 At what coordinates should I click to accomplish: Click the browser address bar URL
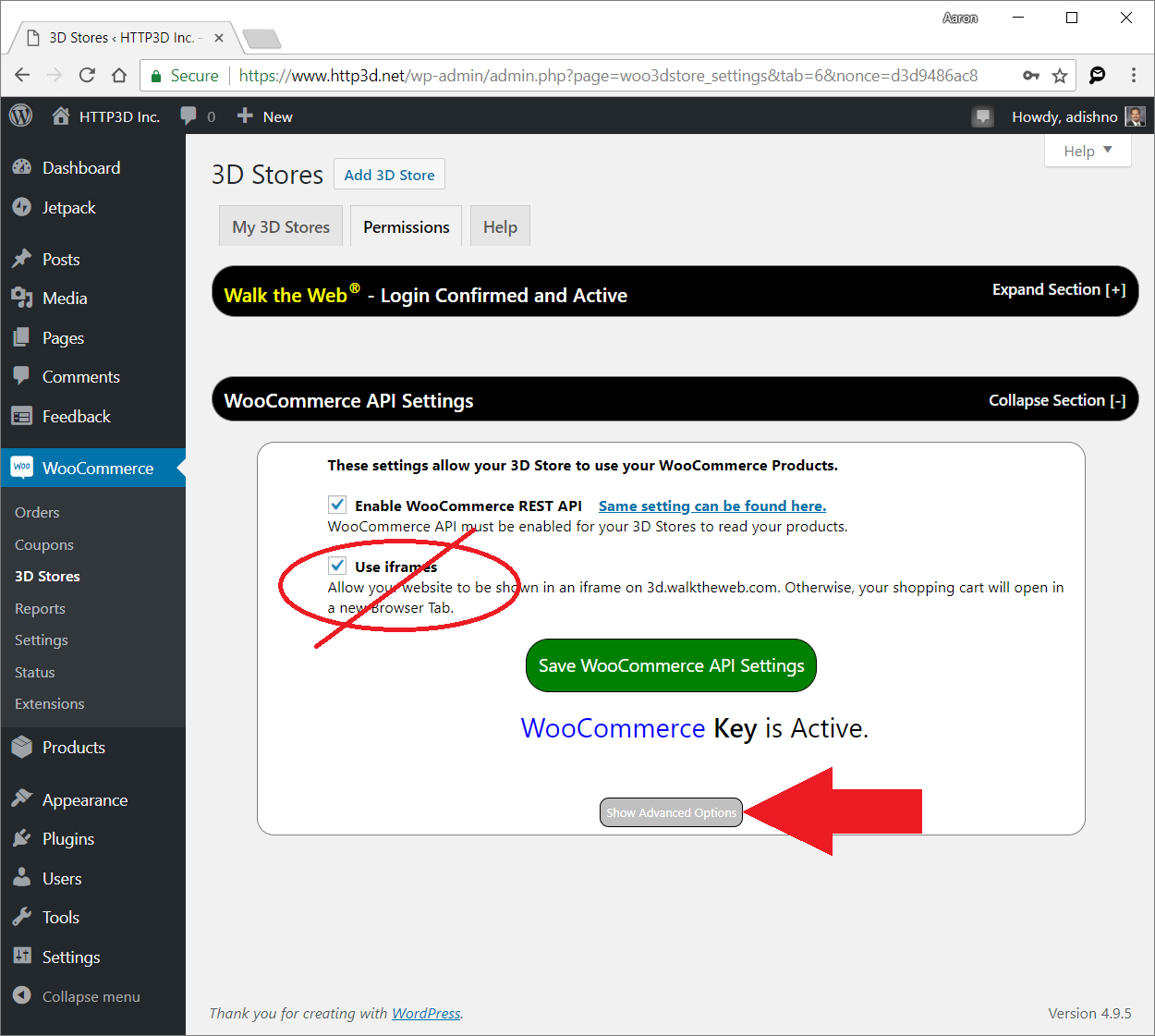coord(608,76)
